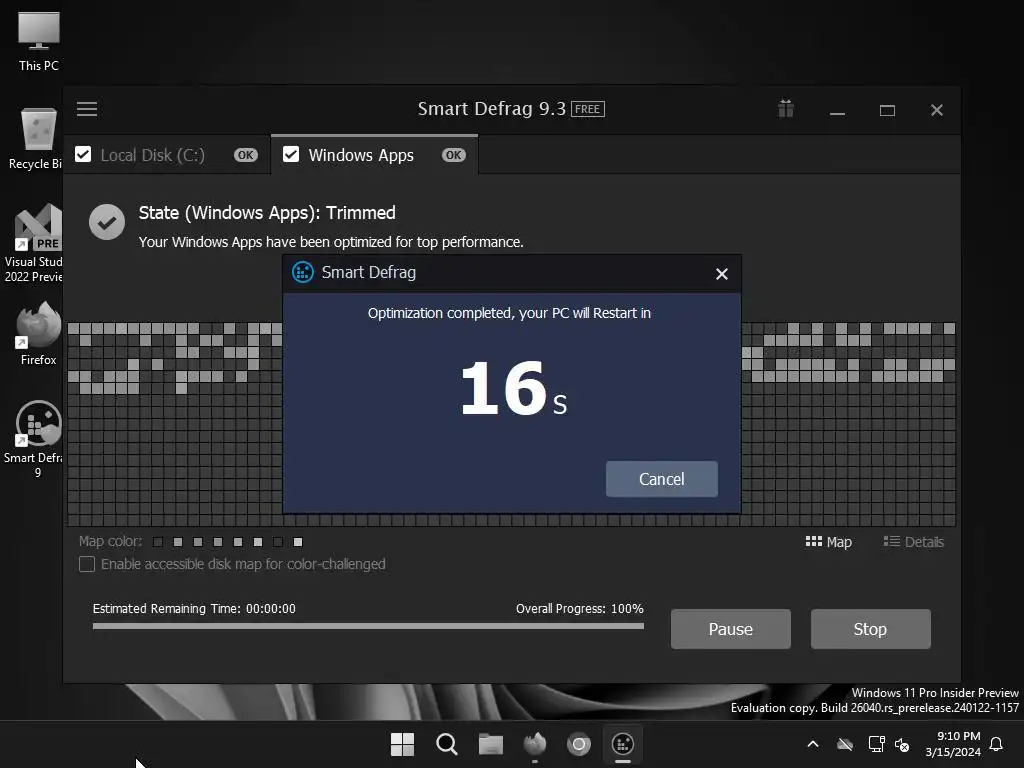Switch to the Windows Apps tab
Screen dimensions: 1024x768
374,155
